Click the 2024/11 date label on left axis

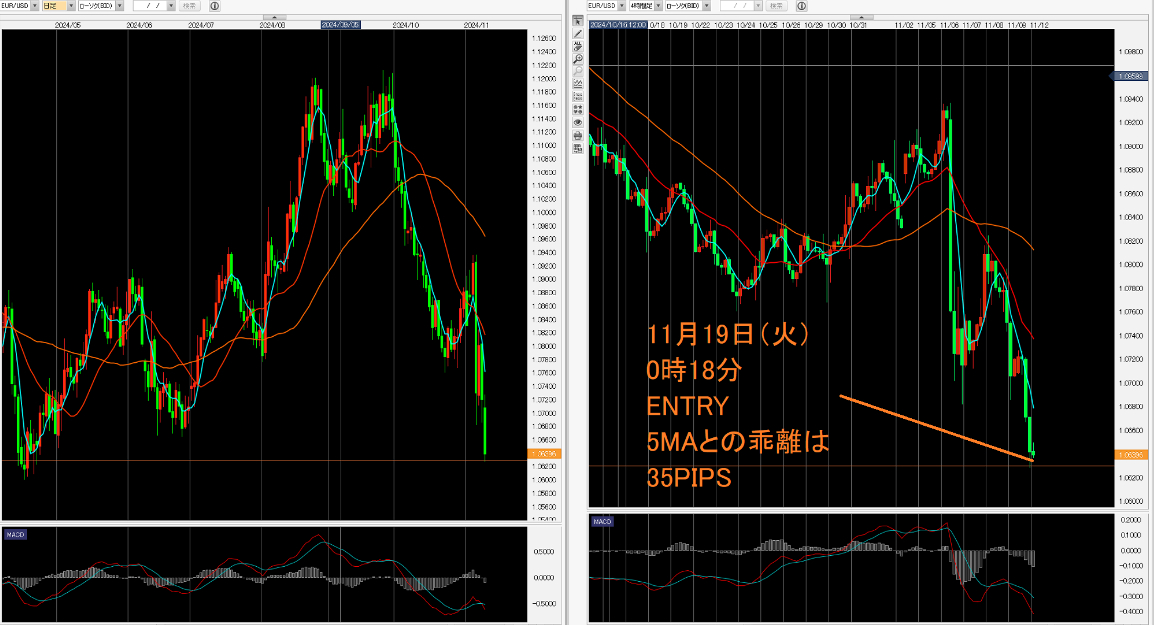pyautogui.click(x=476, y=25)
